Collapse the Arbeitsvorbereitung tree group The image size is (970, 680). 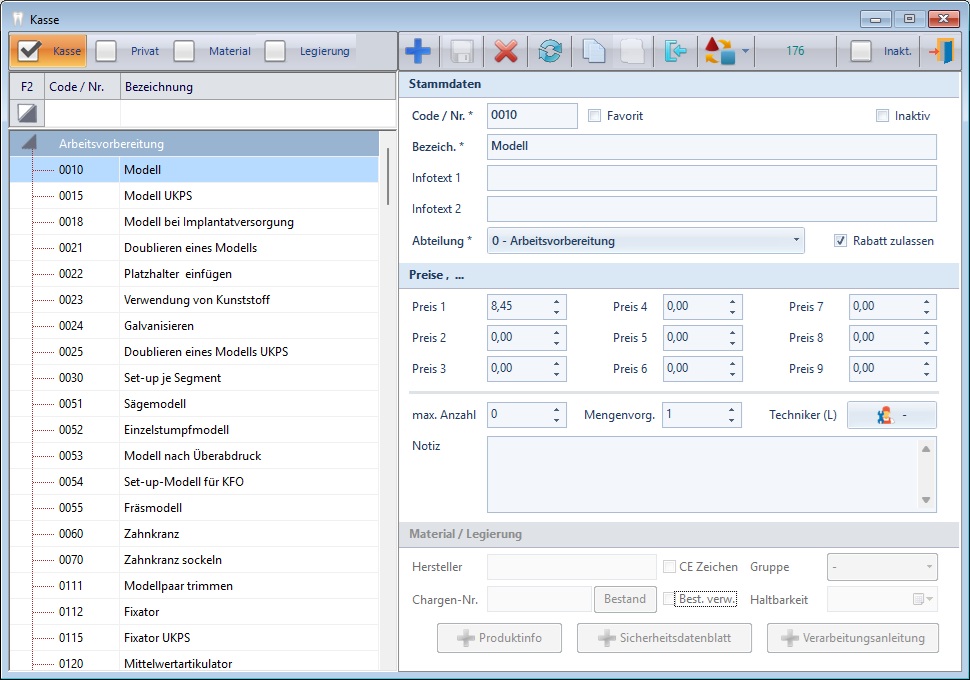pyautogui.click(x=28, y=144)
